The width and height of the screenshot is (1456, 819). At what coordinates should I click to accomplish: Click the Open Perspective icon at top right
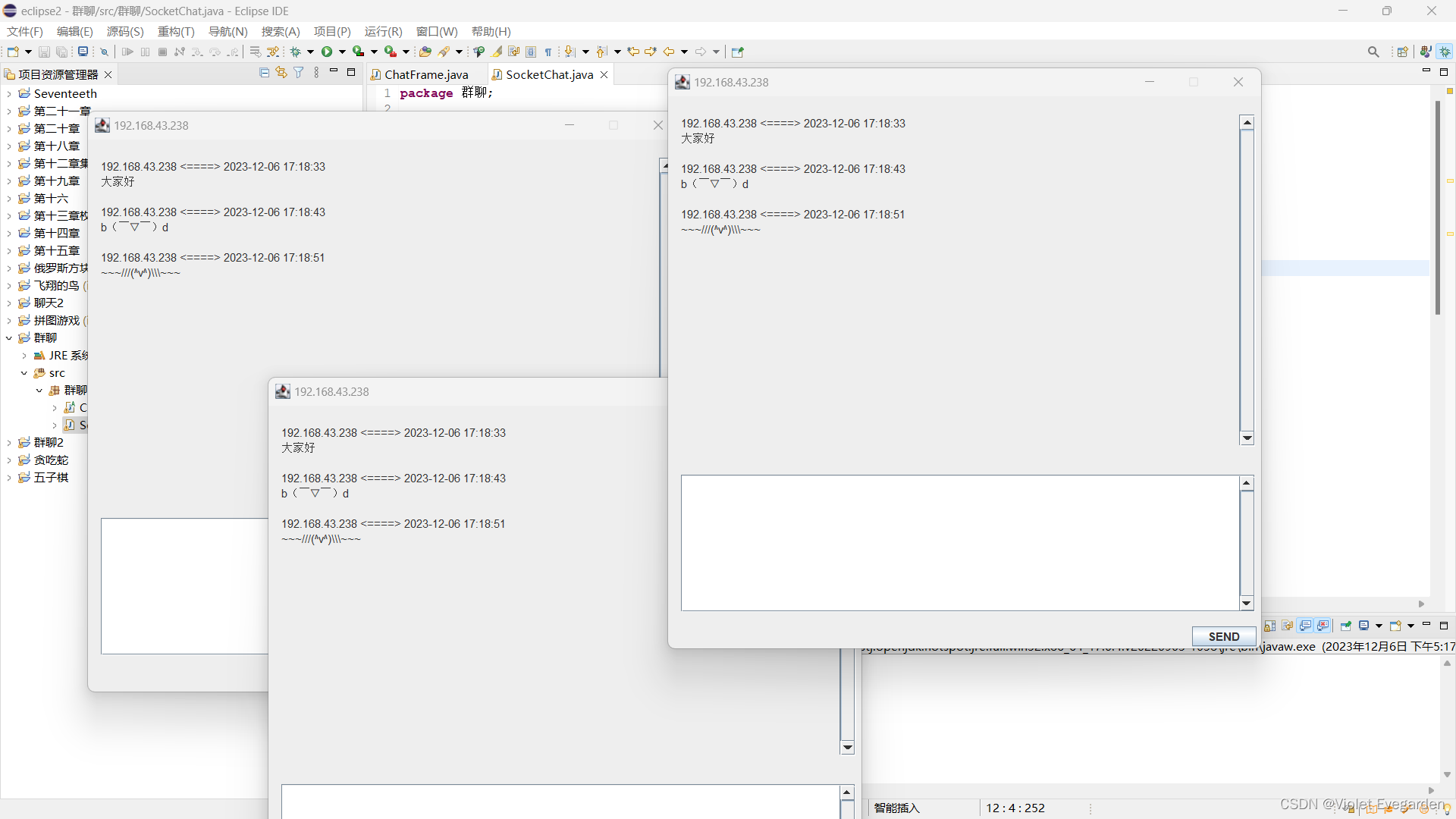[x=1402, y=52]
